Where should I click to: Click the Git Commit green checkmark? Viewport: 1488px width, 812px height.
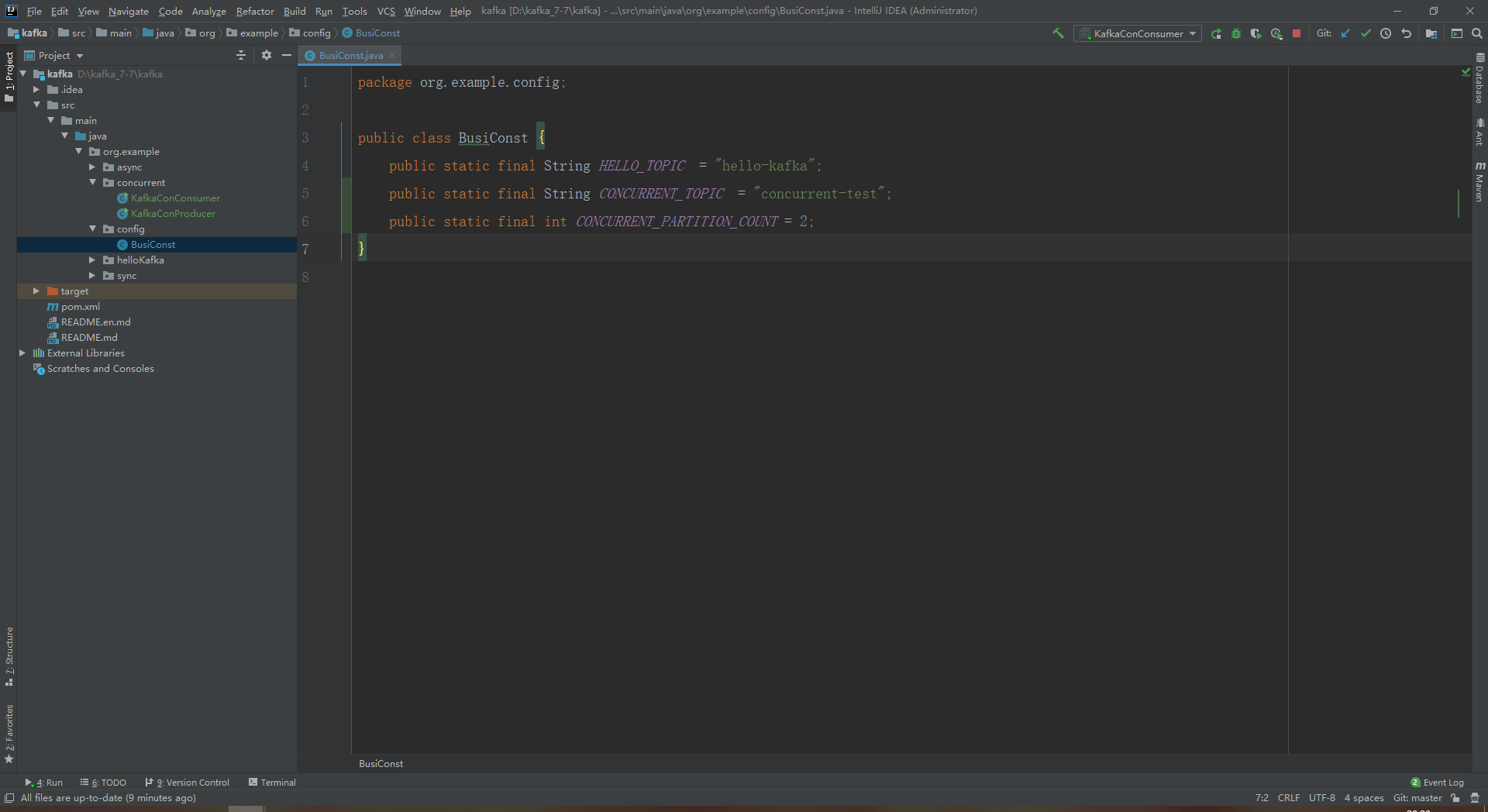[x=1366, y=33]
